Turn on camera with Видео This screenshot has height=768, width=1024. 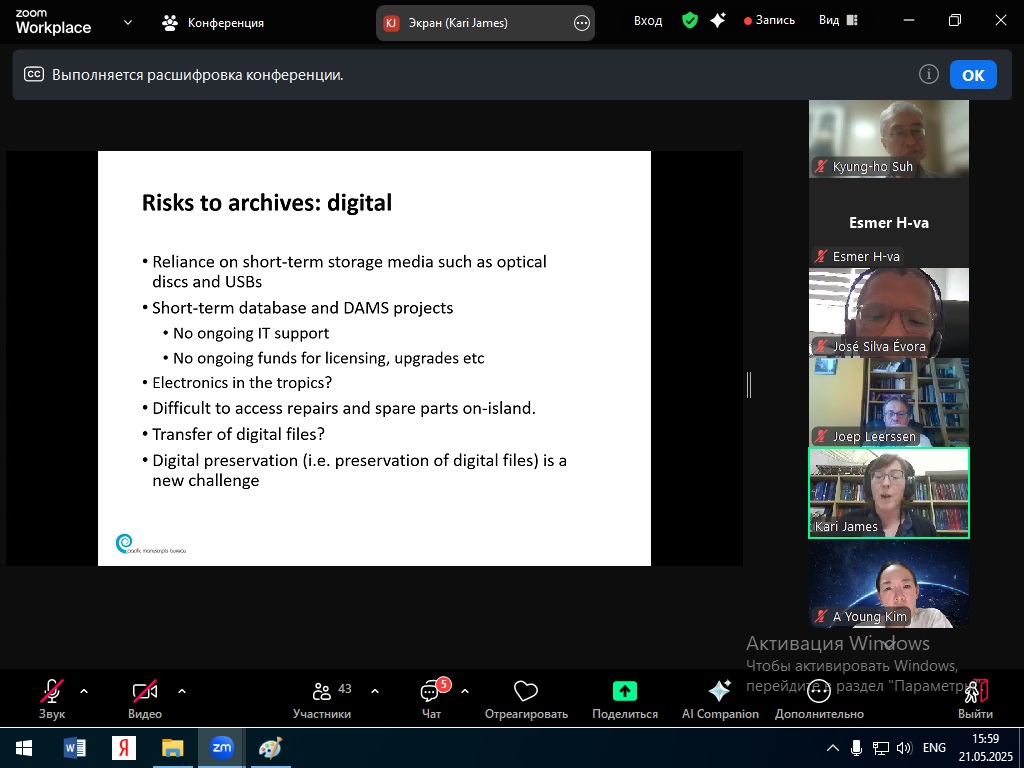coord(145,698)
